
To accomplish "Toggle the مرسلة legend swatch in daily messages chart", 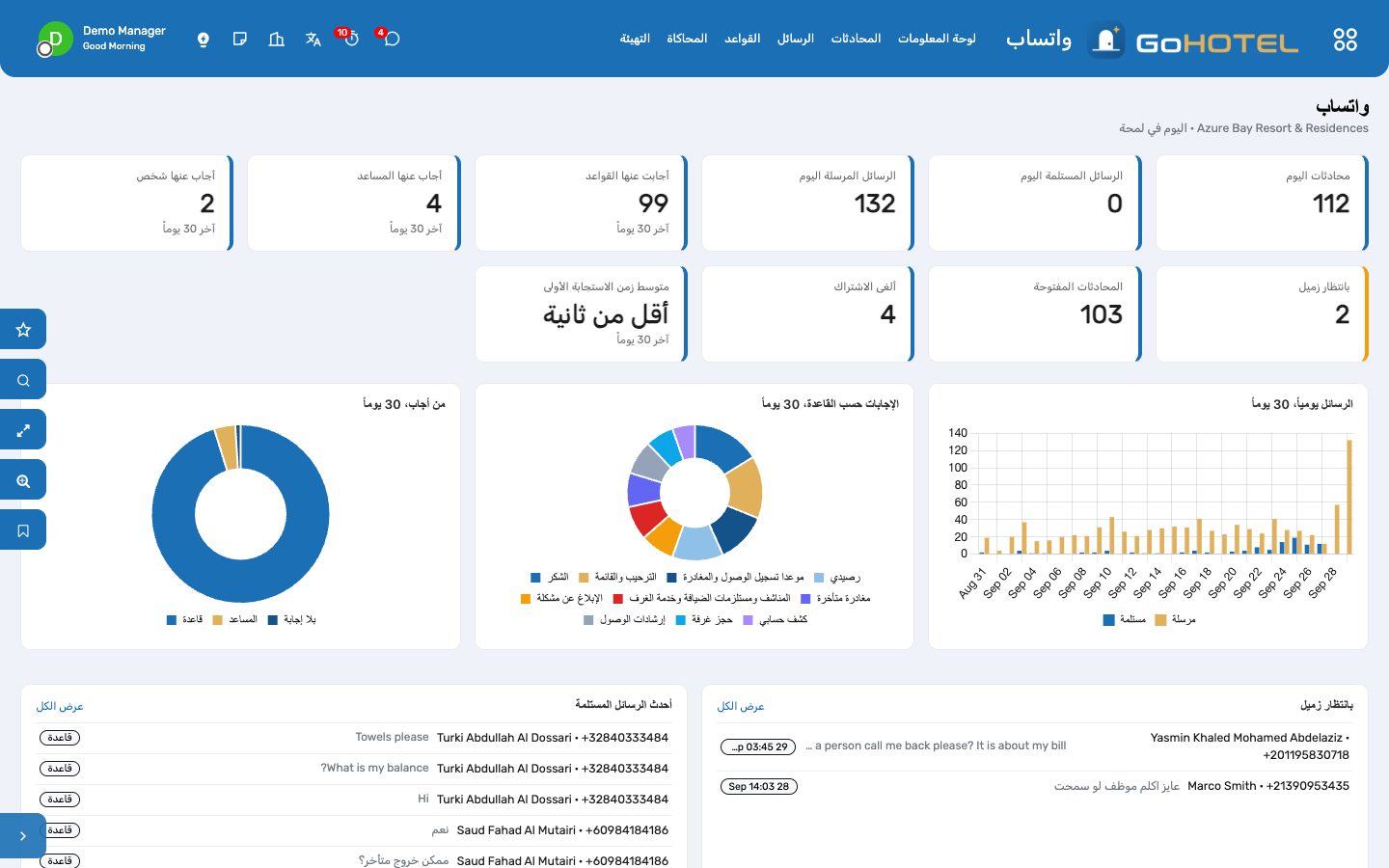I will (1160, 620).
